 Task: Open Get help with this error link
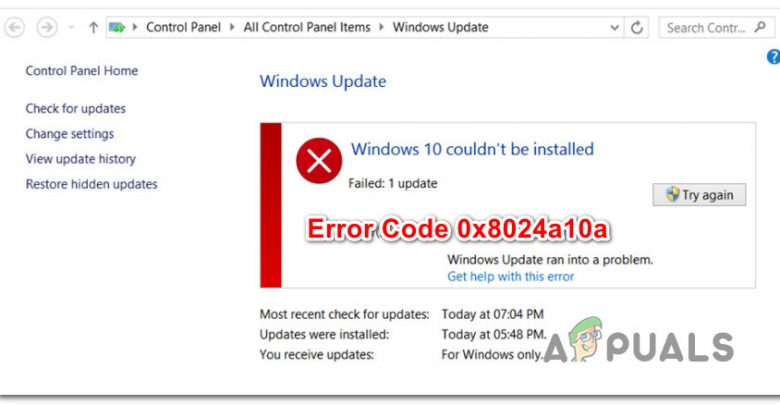tap(510, 277)
